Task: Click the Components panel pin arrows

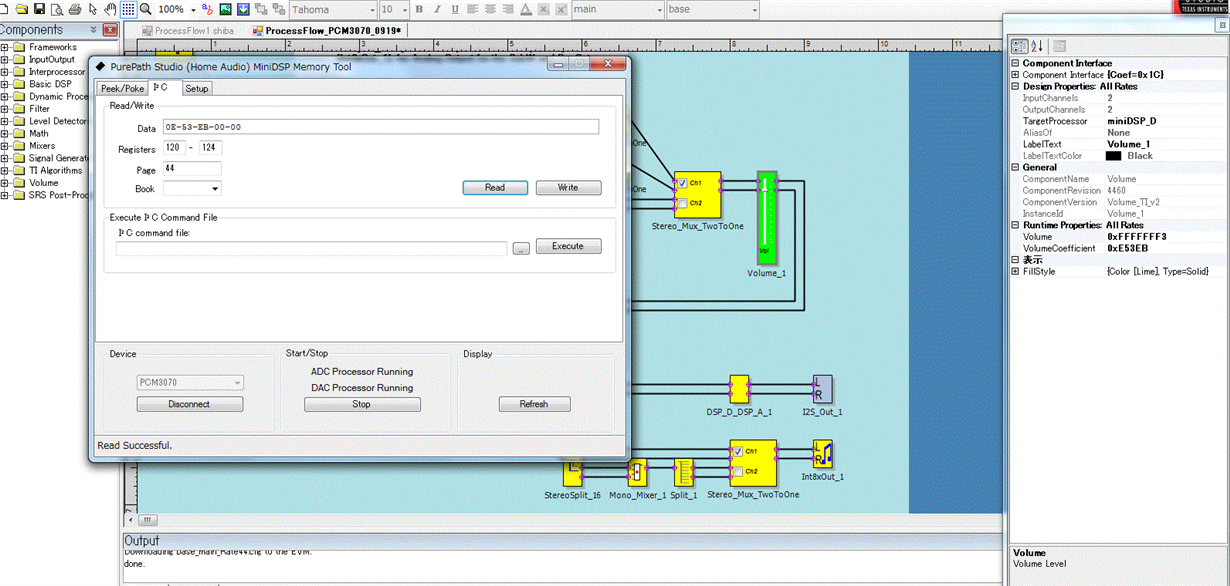Action: pos(93,30)
